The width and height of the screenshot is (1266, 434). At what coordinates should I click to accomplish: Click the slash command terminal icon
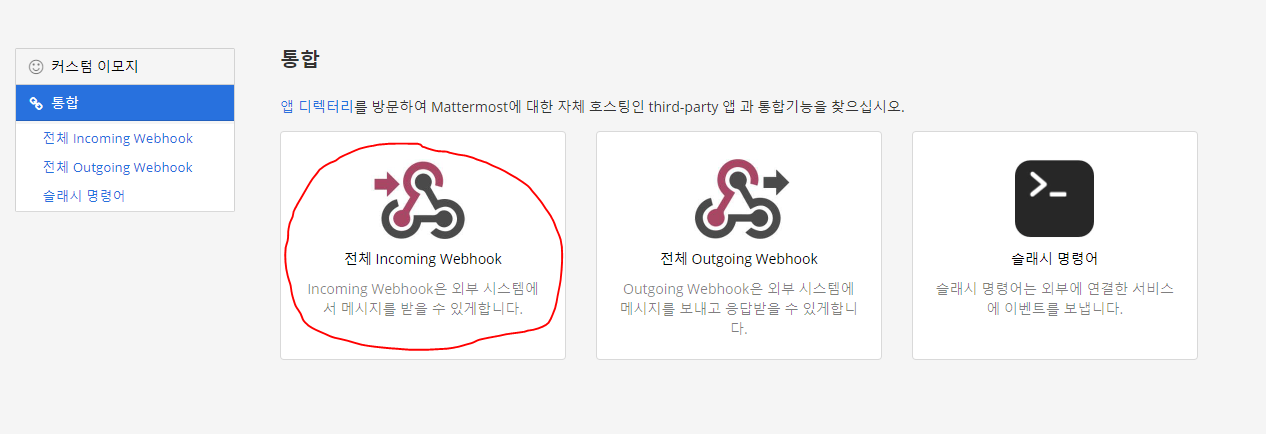pos(1054,198)
